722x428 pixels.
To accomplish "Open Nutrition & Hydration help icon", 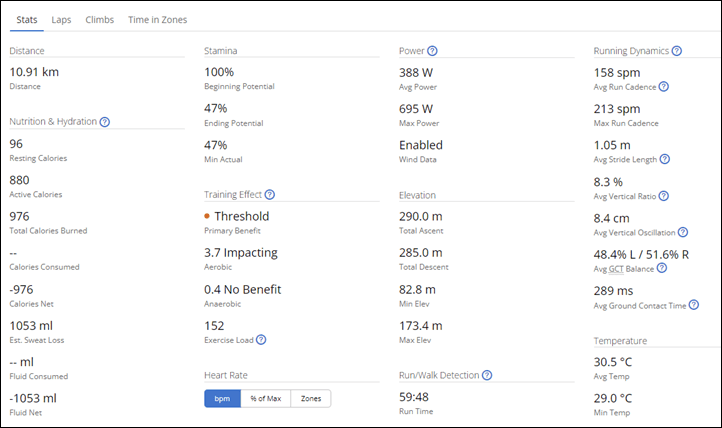I will 105,122.
